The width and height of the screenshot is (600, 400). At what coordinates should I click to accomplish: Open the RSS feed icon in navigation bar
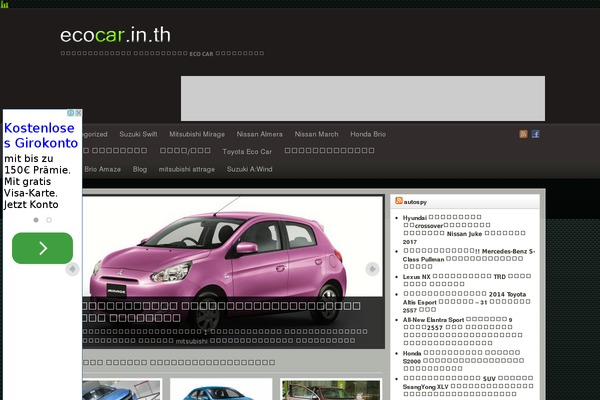coord(523,134)
